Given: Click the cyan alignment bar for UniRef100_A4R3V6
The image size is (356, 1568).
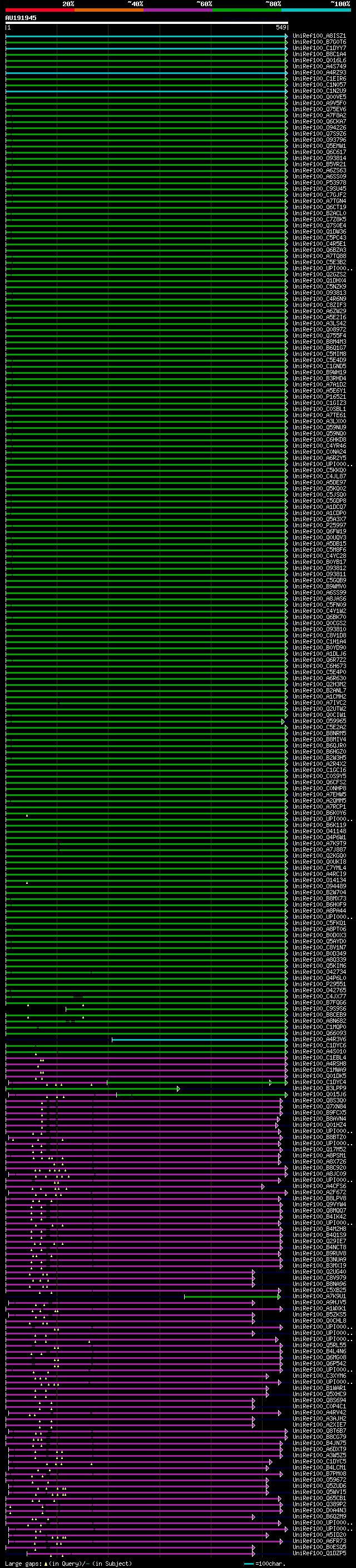Looking at the screenshot, I should click(200, 1040).
